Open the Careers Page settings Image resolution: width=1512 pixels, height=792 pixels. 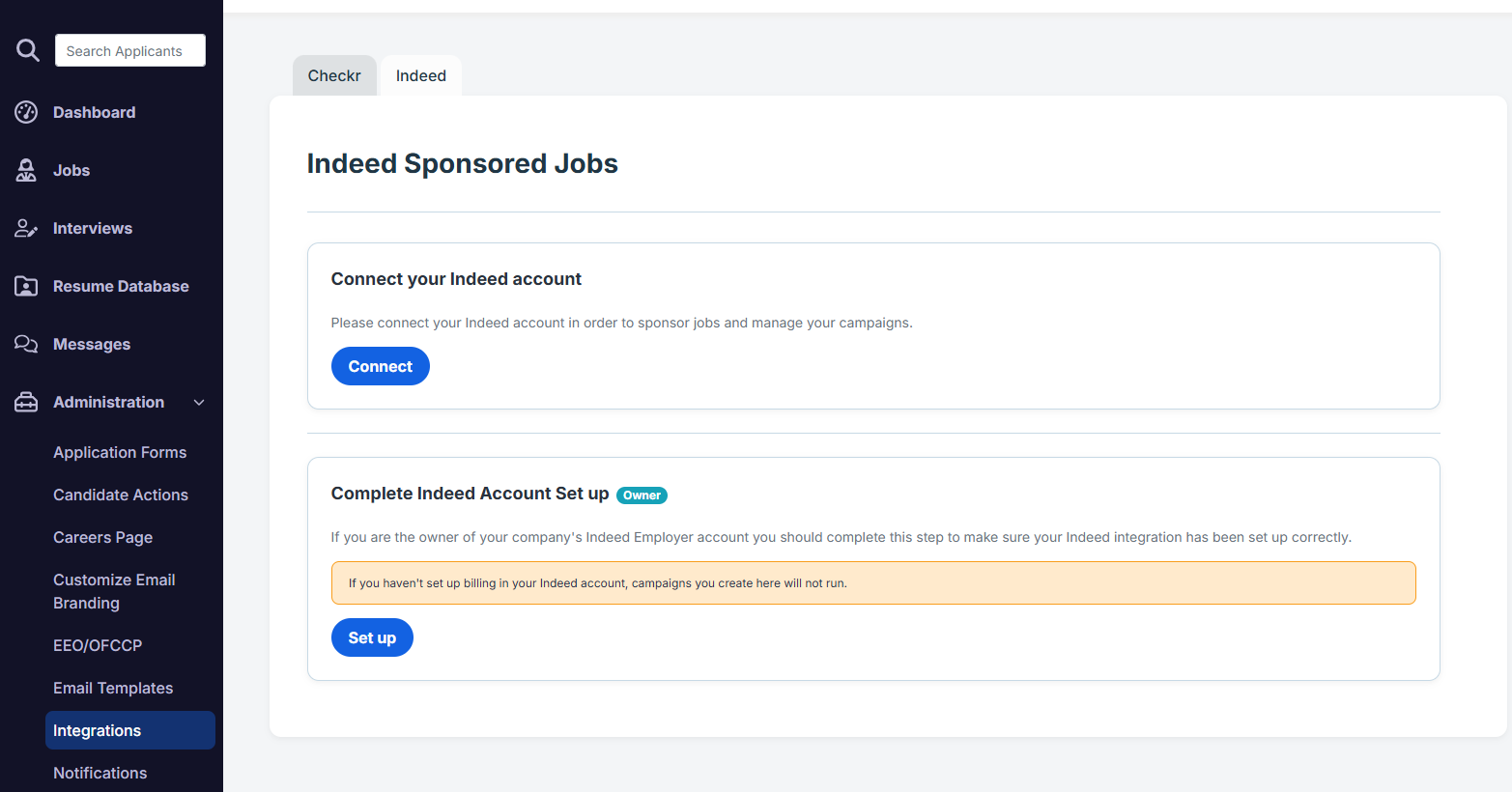pyautogui.click(x=102, y=537)
